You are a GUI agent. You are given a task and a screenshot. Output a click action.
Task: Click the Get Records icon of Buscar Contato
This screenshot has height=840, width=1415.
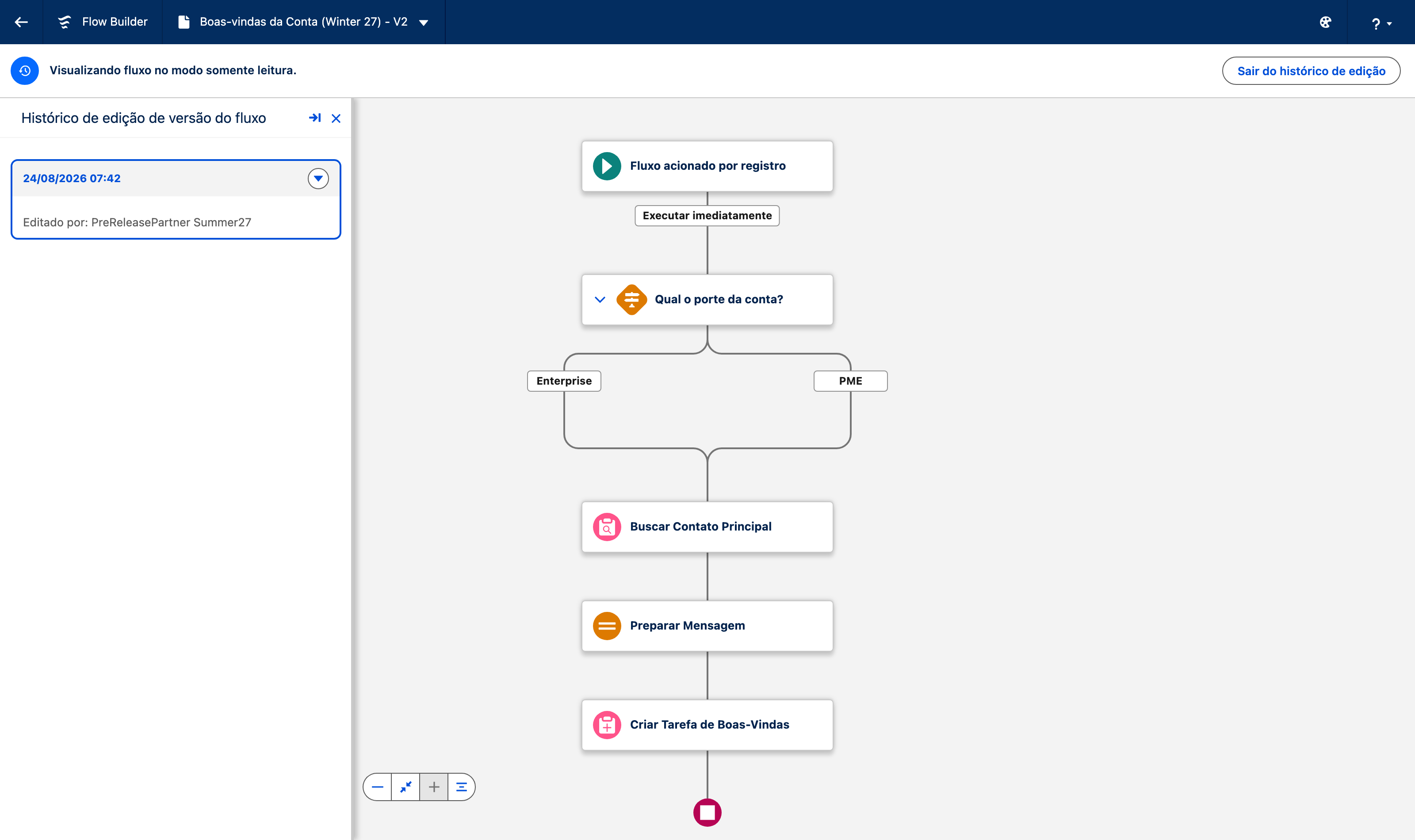point(607,527)
